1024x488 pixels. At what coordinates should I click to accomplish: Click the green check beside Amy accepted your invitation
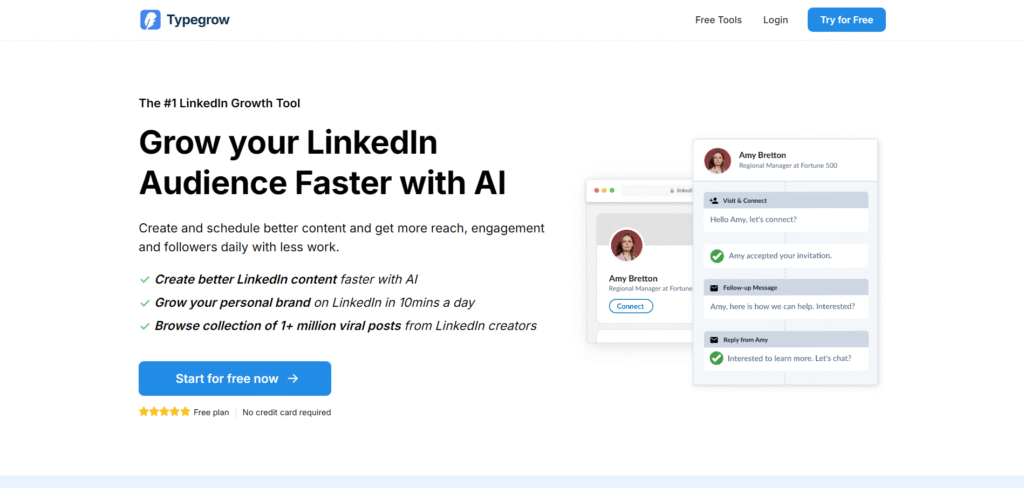[716, 256]
